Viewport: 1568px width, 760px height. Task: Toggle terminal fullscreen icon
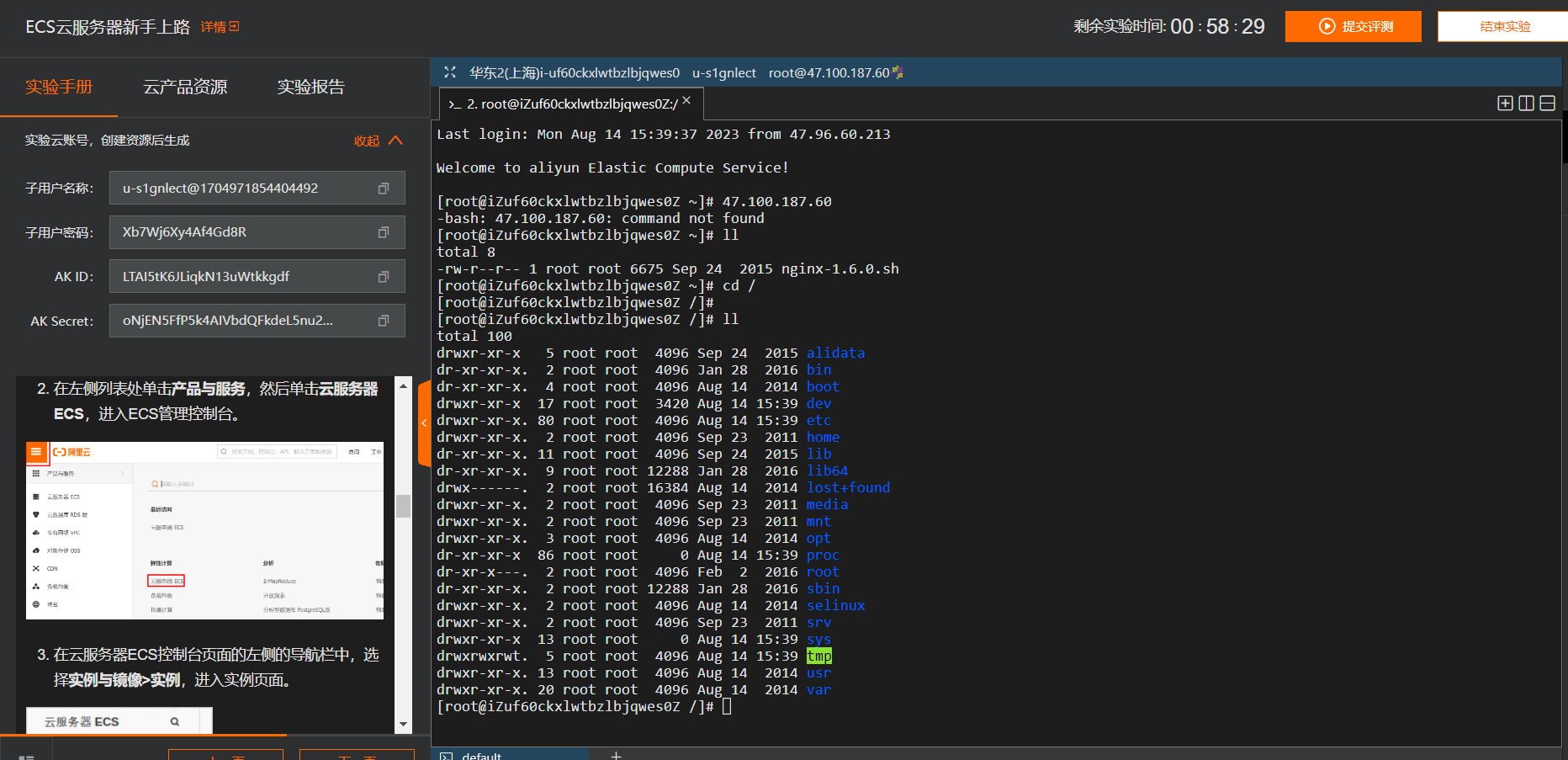coord(450,72)
